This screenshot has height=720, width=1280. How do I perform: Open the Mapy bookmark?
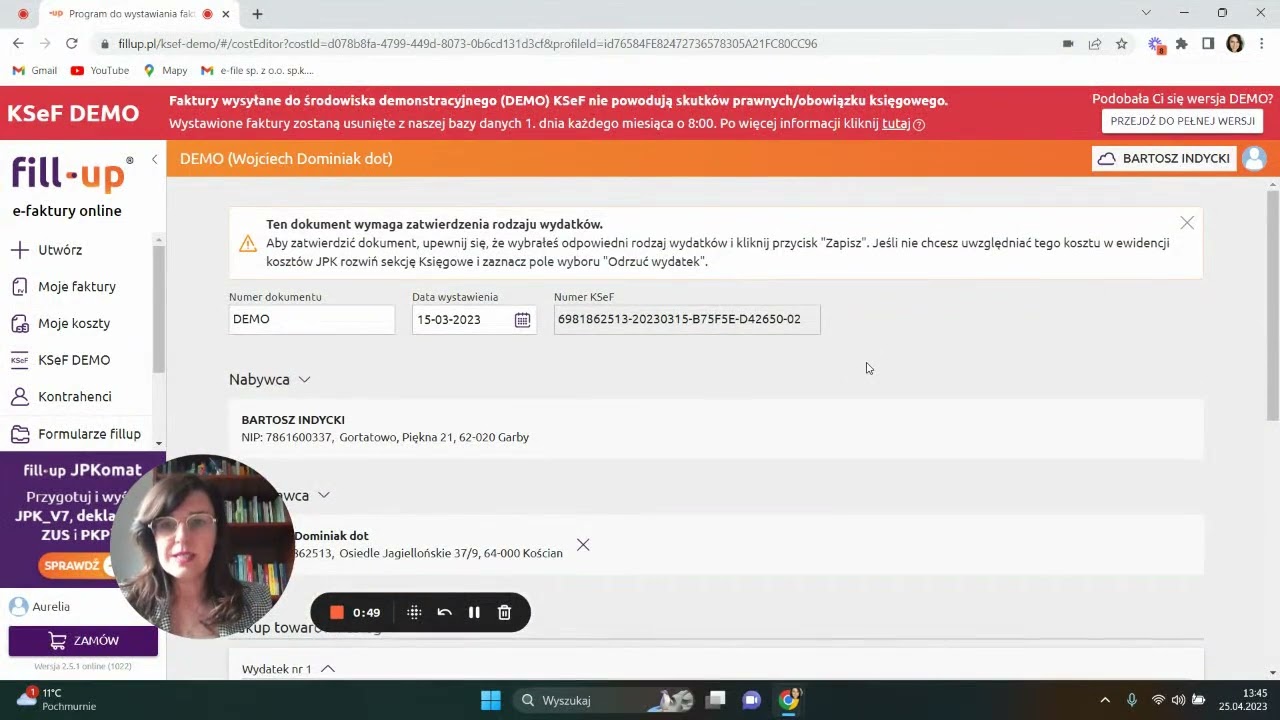click(x=165, y=71)
